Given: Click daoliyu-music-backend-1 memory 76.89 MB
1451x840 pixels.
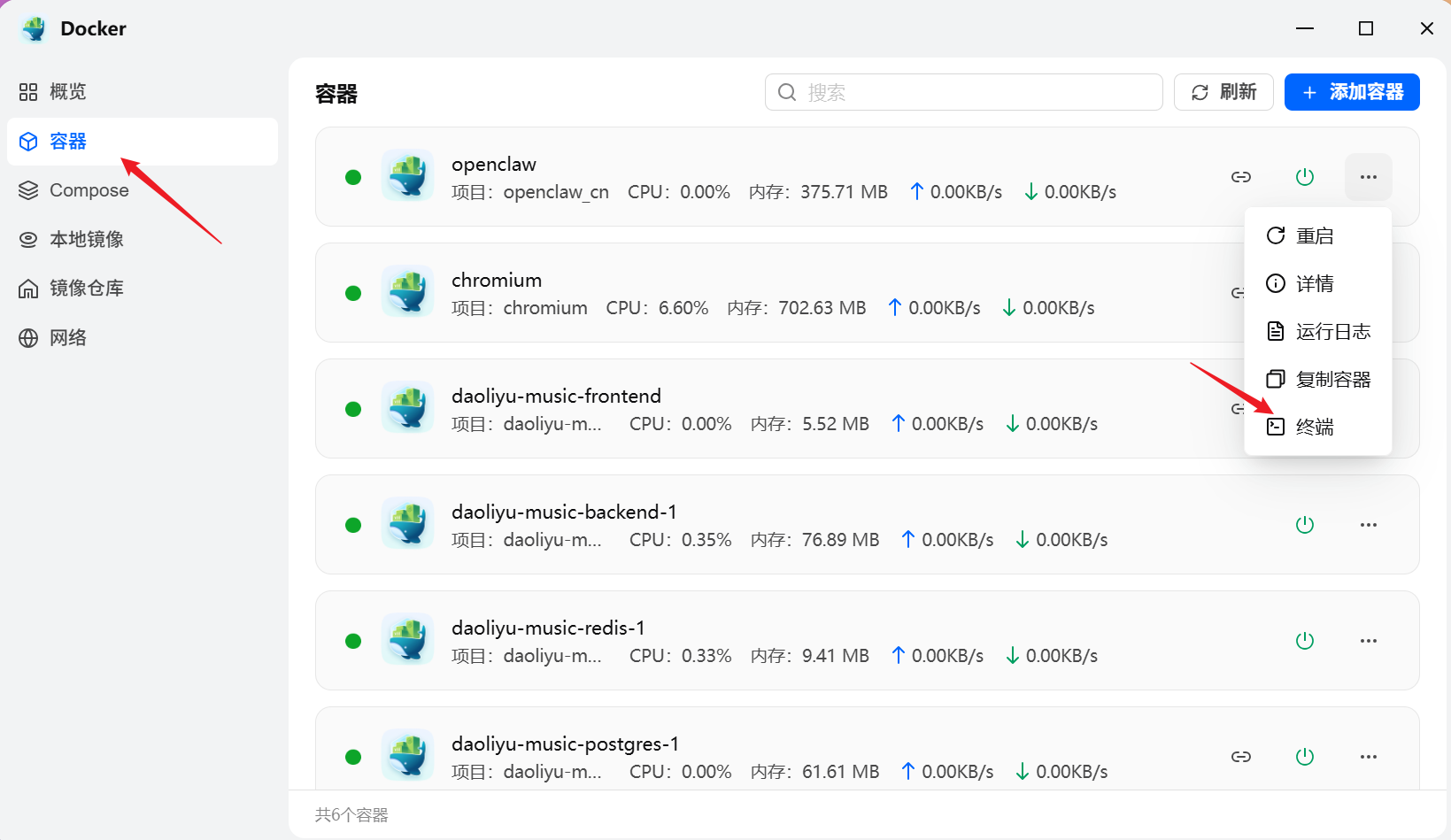Looking at the screenshot, I should coord(840,540).
